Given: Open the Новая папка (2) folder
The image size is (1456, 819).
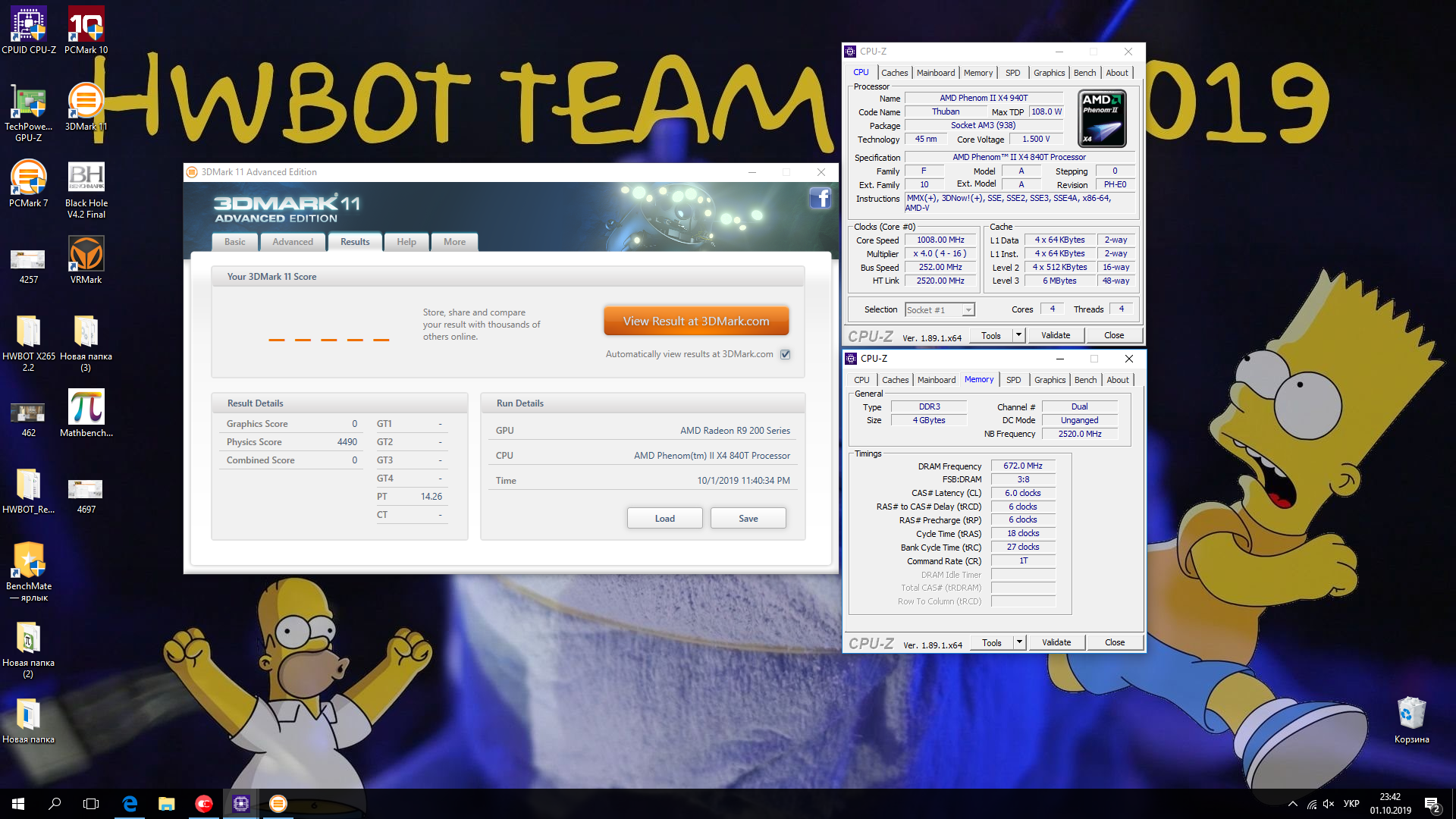Looking at the screenshot, I should [x=29, y=649].
